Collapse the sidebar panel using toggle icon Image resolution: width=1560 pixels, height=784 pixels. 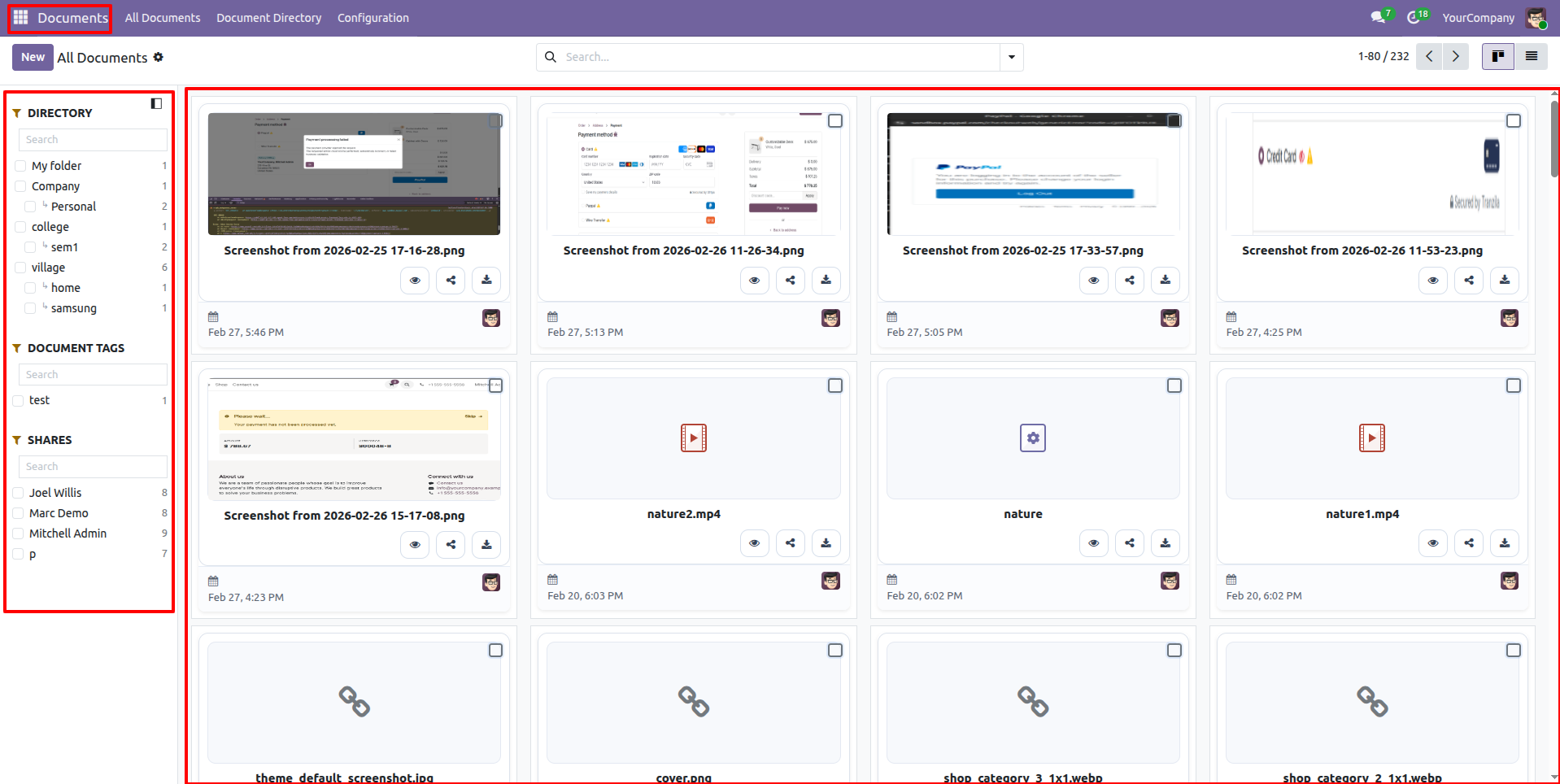156,103
